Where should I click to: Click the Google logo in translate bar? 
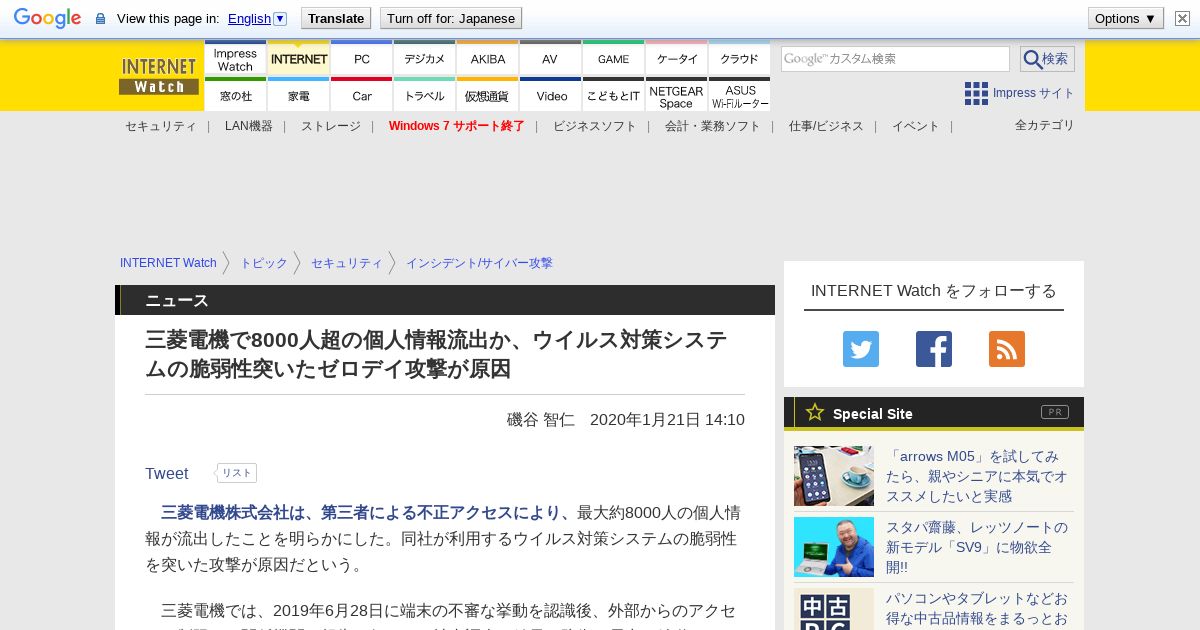point(47,18)
